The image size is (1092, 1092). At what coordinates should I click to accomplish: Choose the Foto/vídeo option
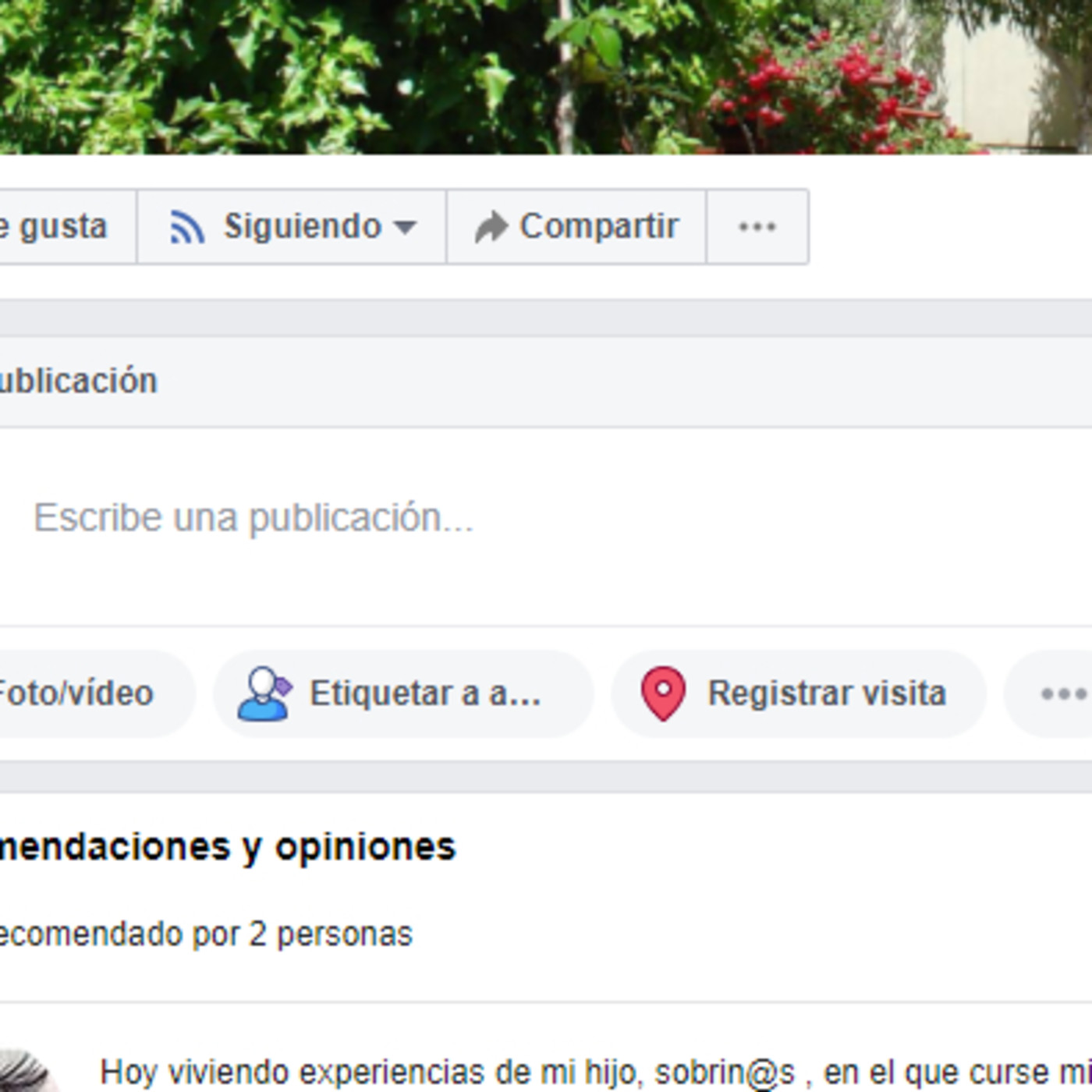tap(78, 693)
